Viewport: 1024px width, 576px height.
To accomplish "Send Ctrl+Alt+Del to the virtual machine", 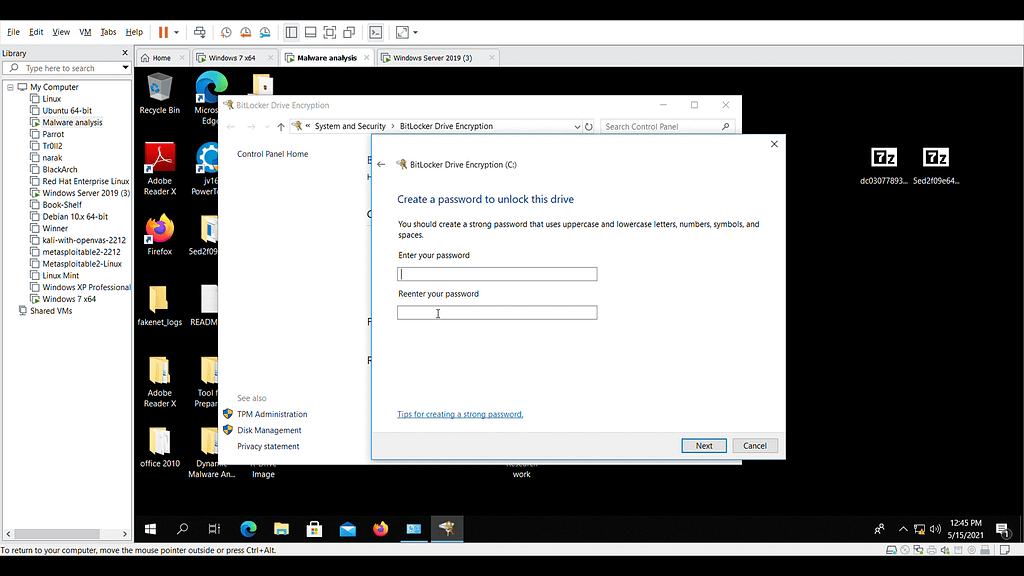I will (x=200, y=32).
